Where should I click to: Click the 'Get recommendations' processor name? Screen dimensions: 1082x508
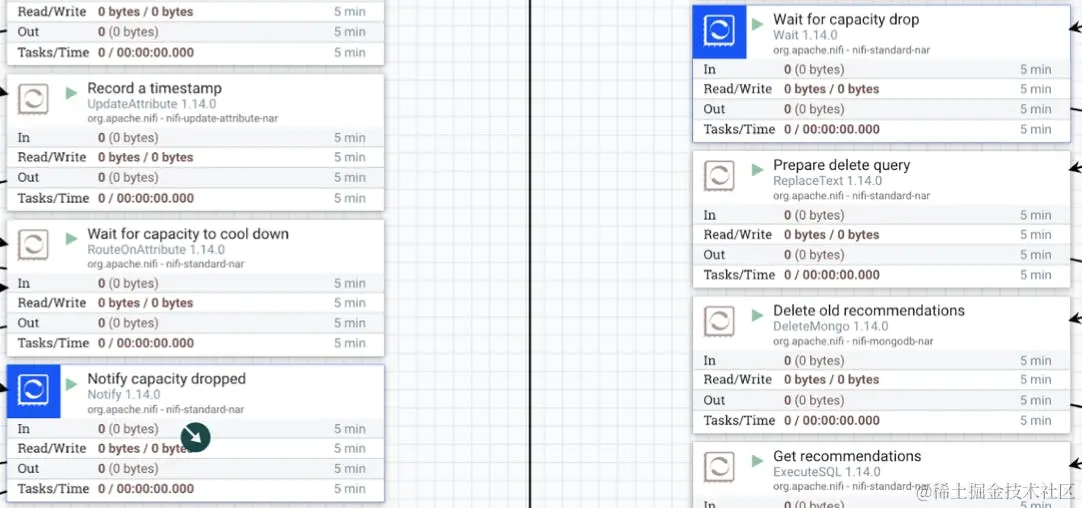tap(847, 456)
